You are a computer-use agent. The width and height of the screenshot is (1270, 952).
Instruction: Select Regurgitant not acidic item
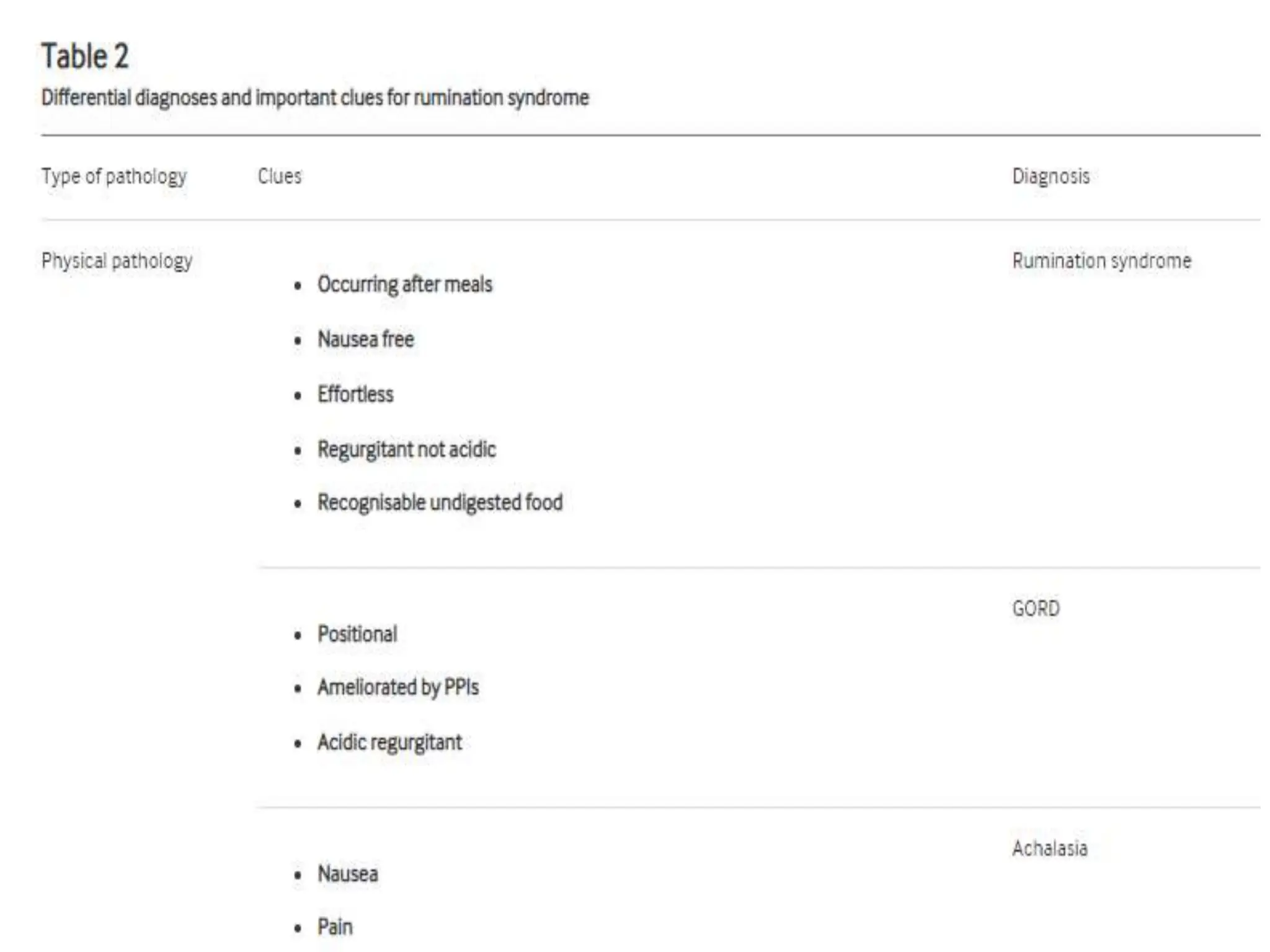coord(406,449)
